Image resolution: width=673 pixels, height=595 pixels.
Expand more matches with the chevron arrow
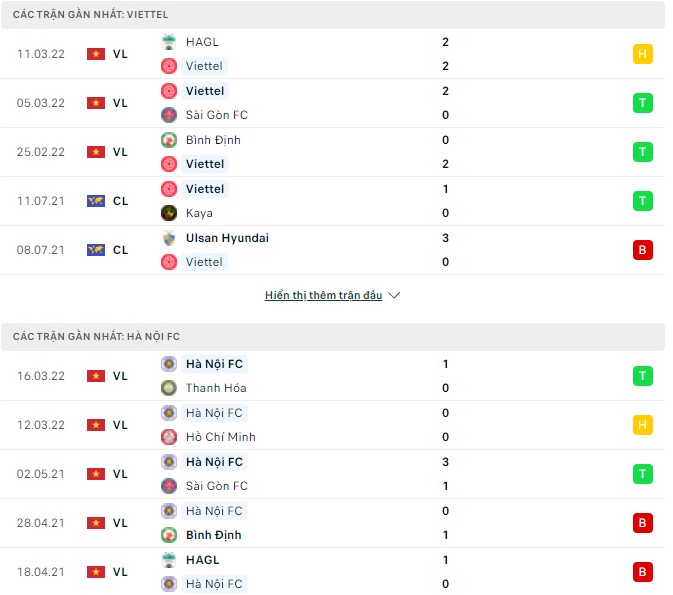[x=394, y=296]
